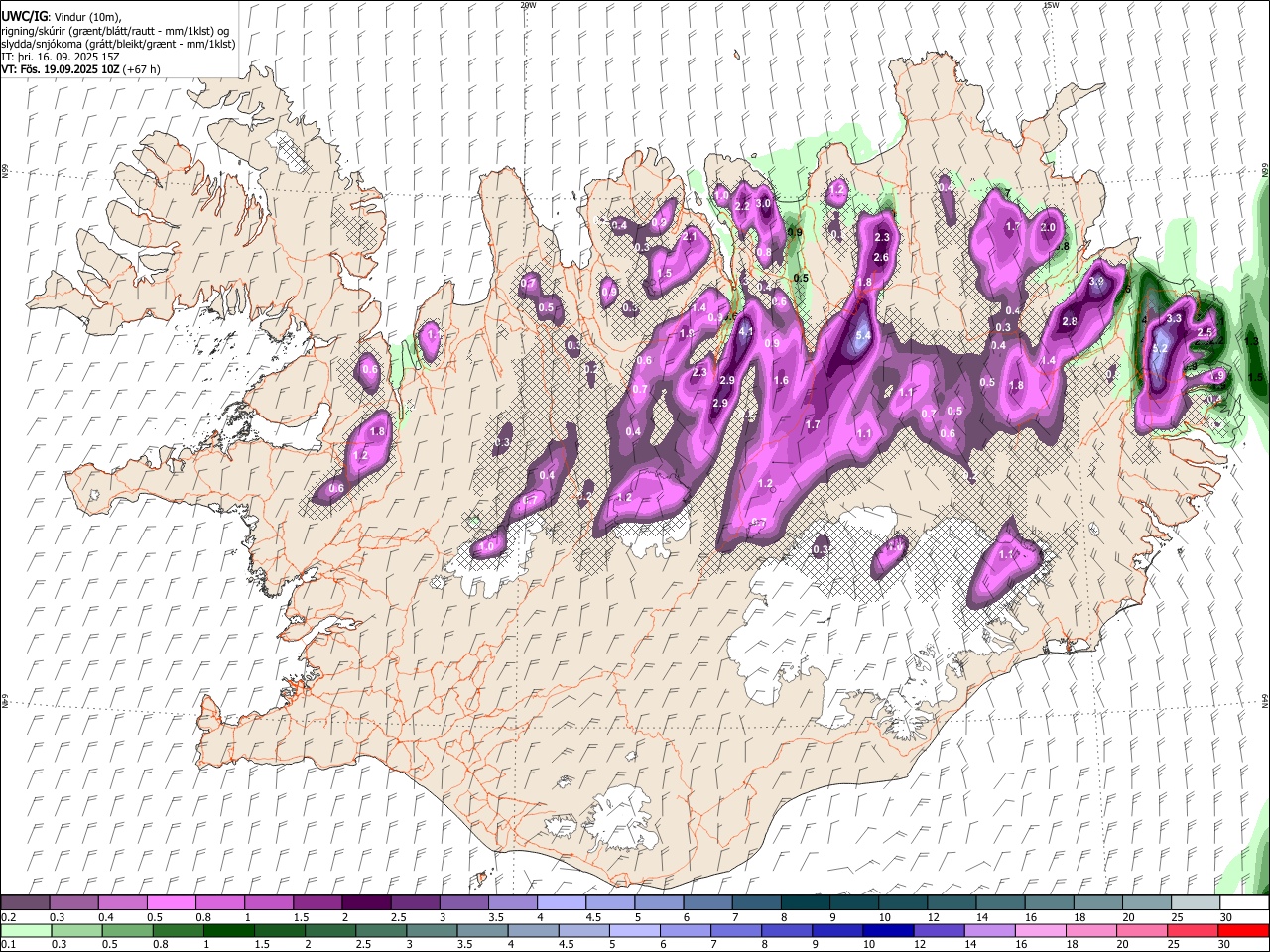Click the "3.0" value near the north coast
This screenshot has width=1270, height=952.
tap(763, 203)
